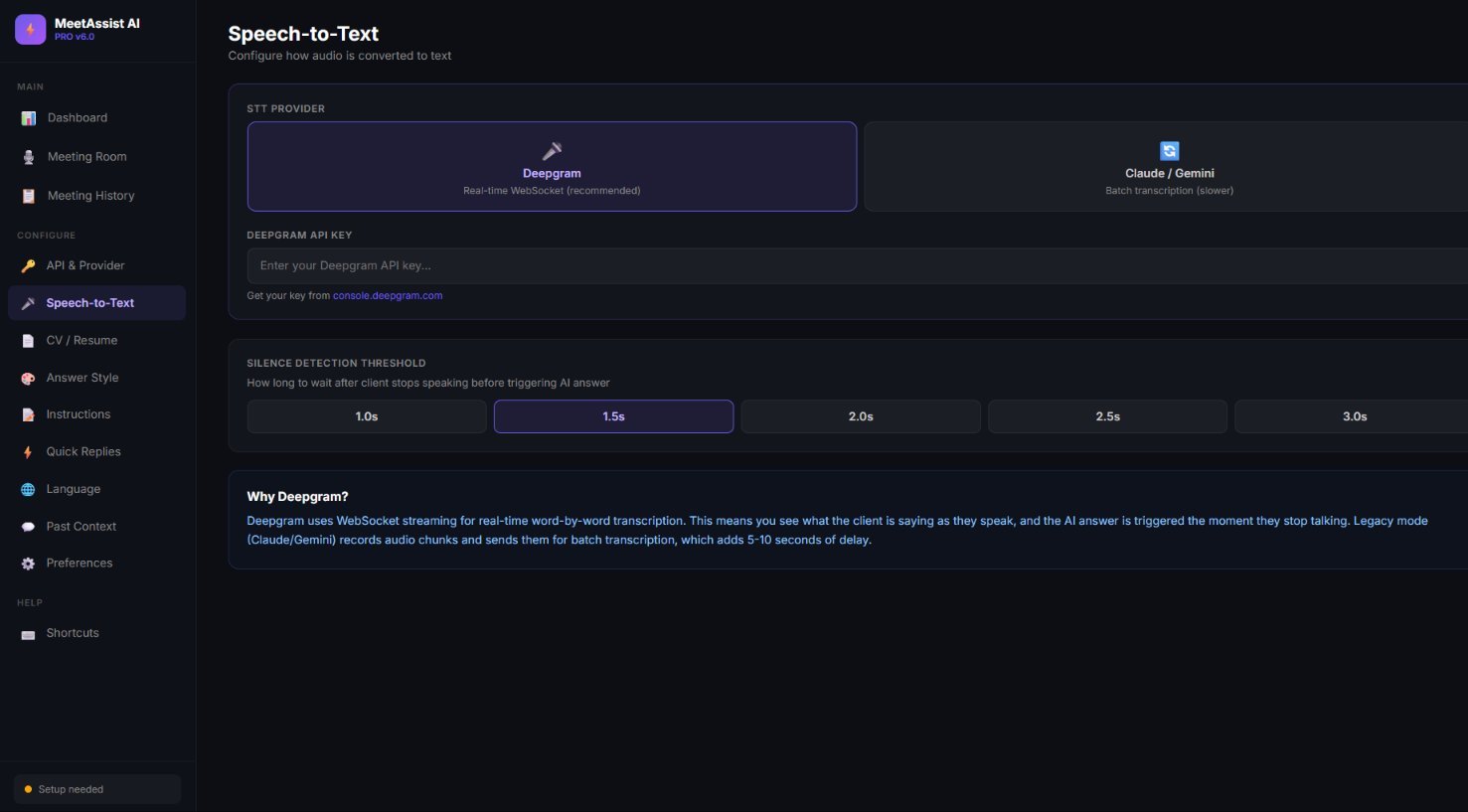The height and width of the screenshot is (812, 1468).
Task: Open the Dashboard page
Action: 97,118
